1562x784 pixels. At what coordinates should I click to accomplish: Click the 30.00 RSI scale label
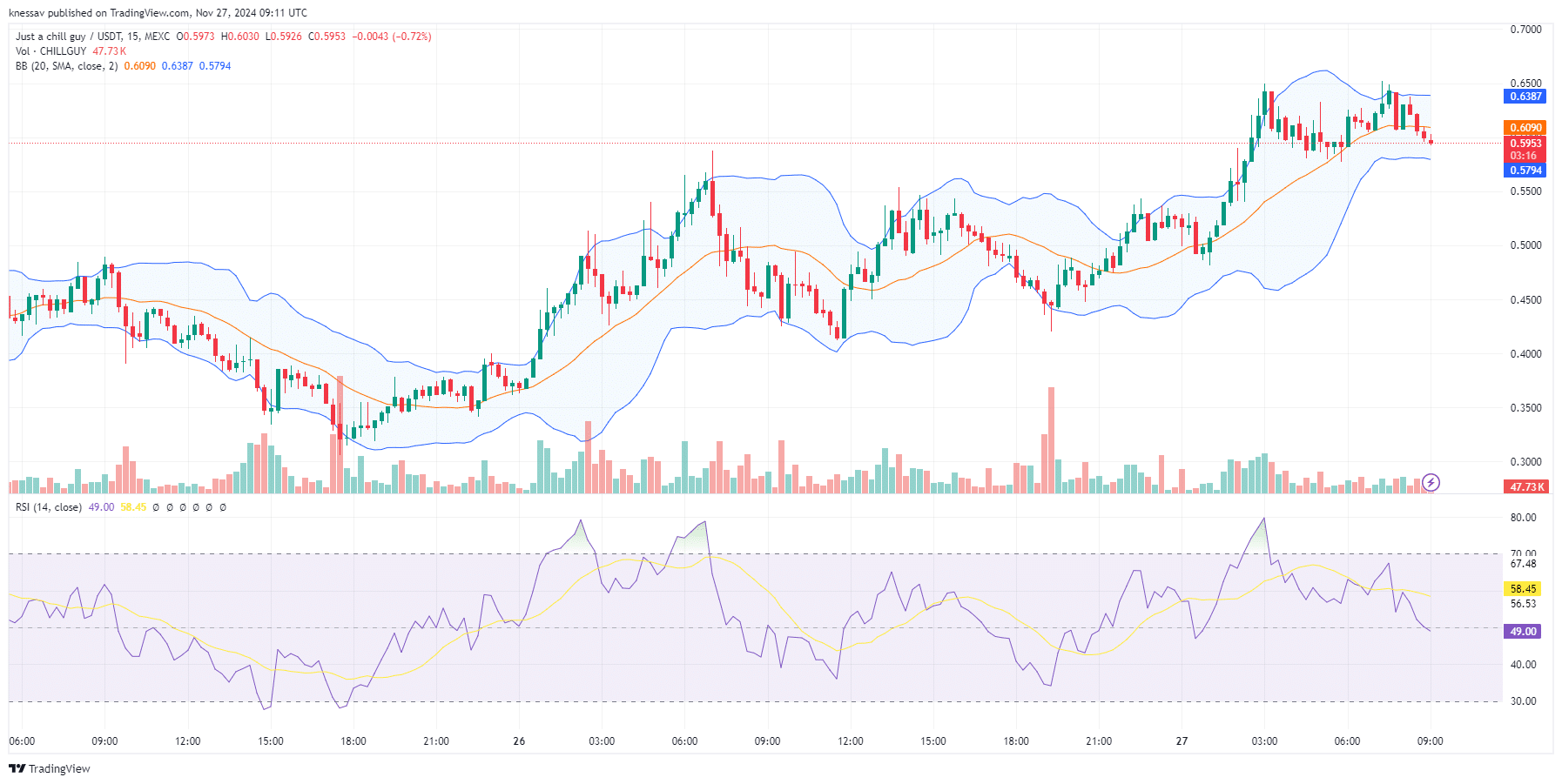[1523, 701]
